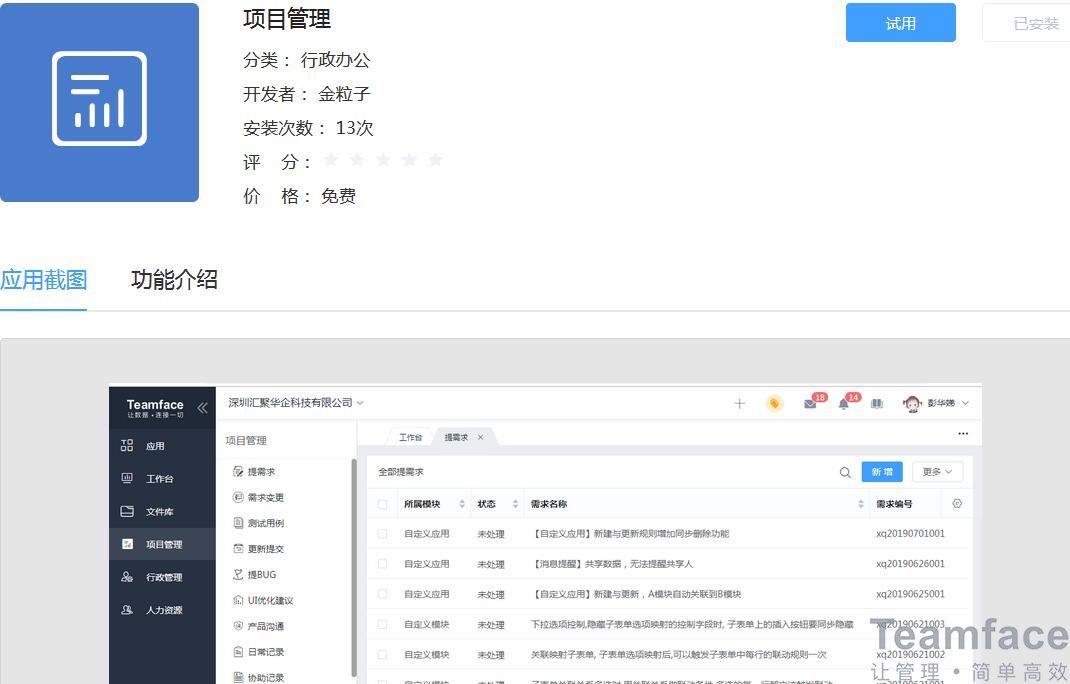Open column settings gear in the table header
Image resolution: width=1070 pixels, height=684 pixels.
click(x=955, y=503)
